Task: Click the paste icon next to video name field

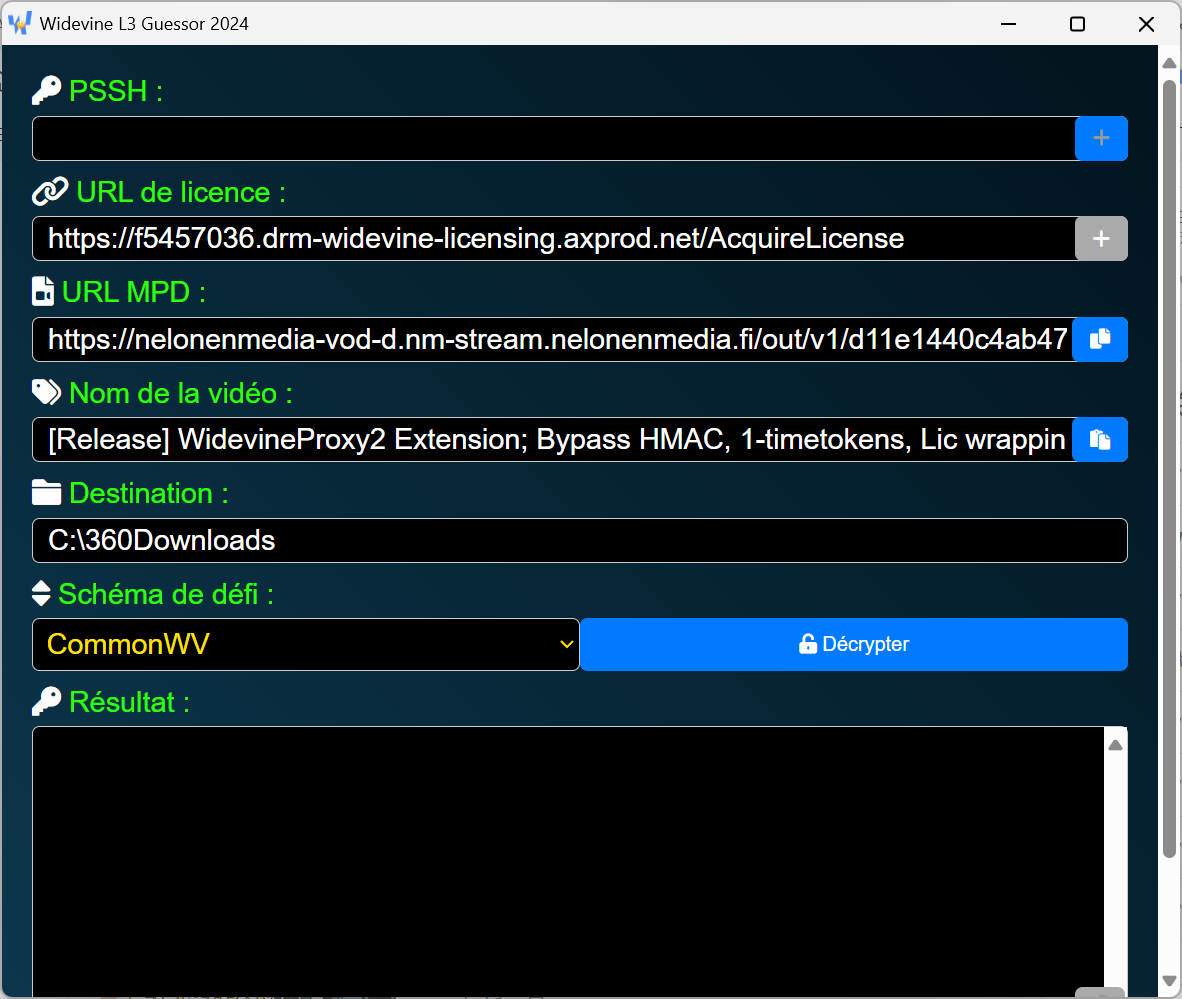Action: pyautogui.click(x=1100, y=440)
